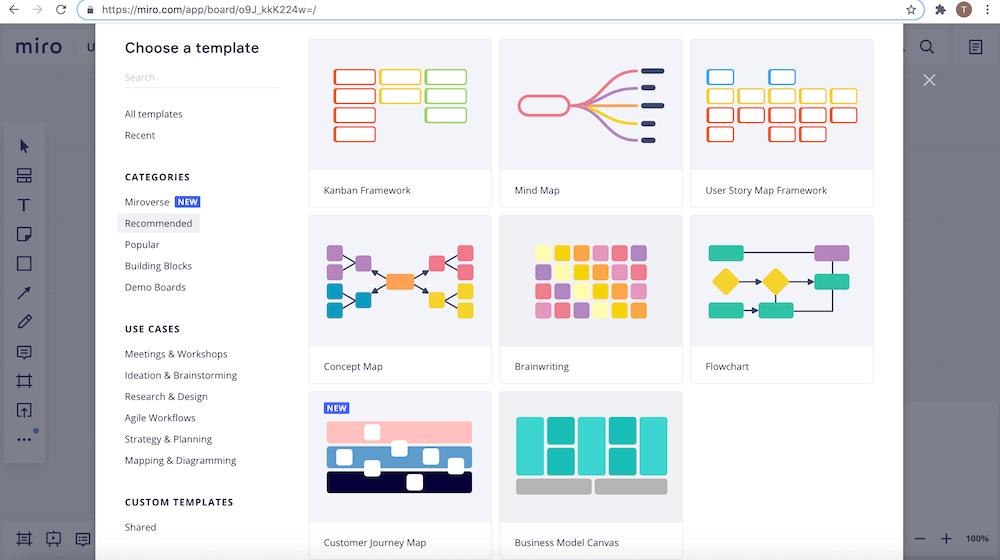1000x560 pixels.
Task: Open the Miroverse category
Action: point(147,202)
